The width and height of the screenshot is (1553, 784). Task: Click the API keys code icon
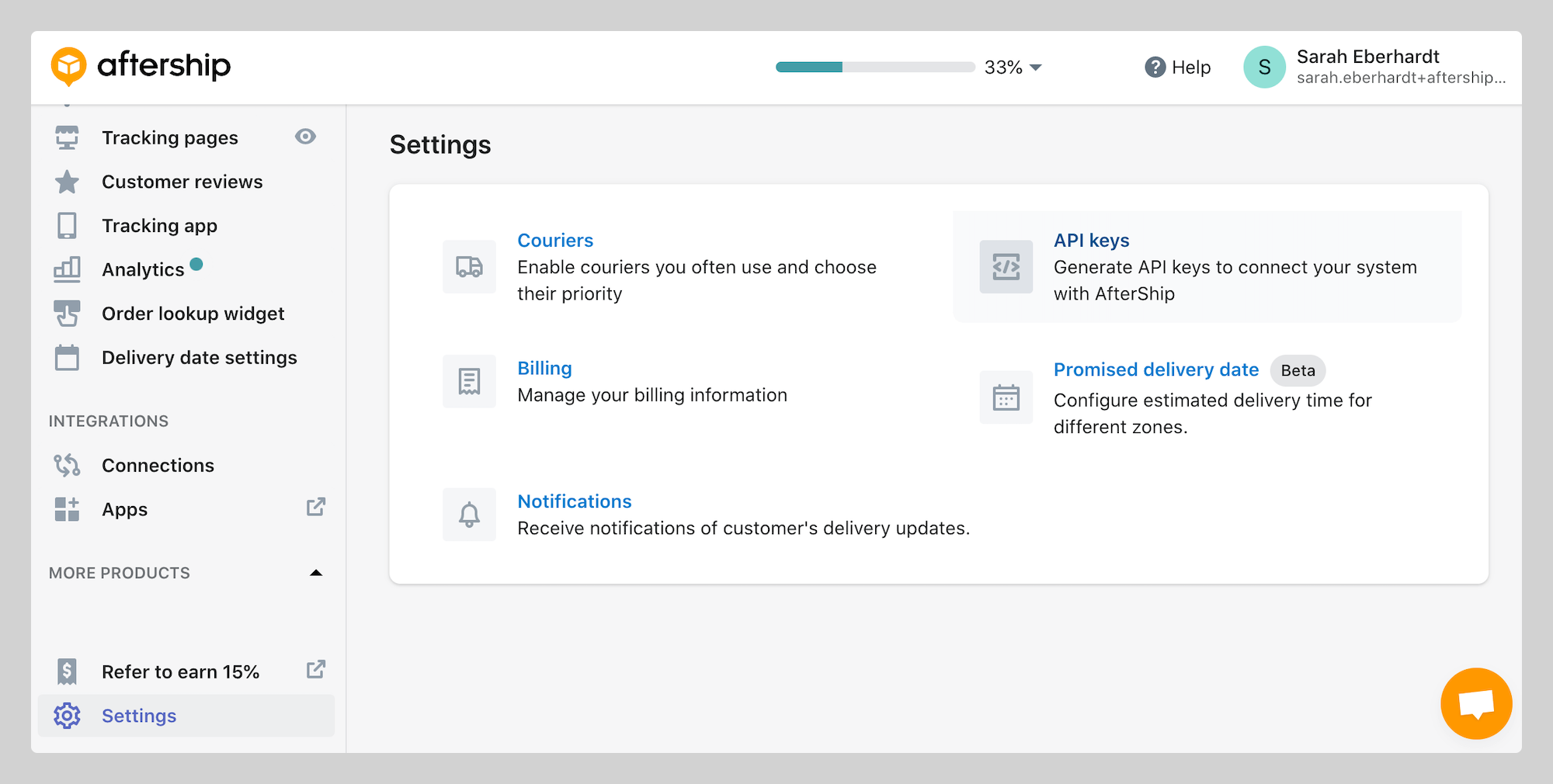tap(1006, 267)
